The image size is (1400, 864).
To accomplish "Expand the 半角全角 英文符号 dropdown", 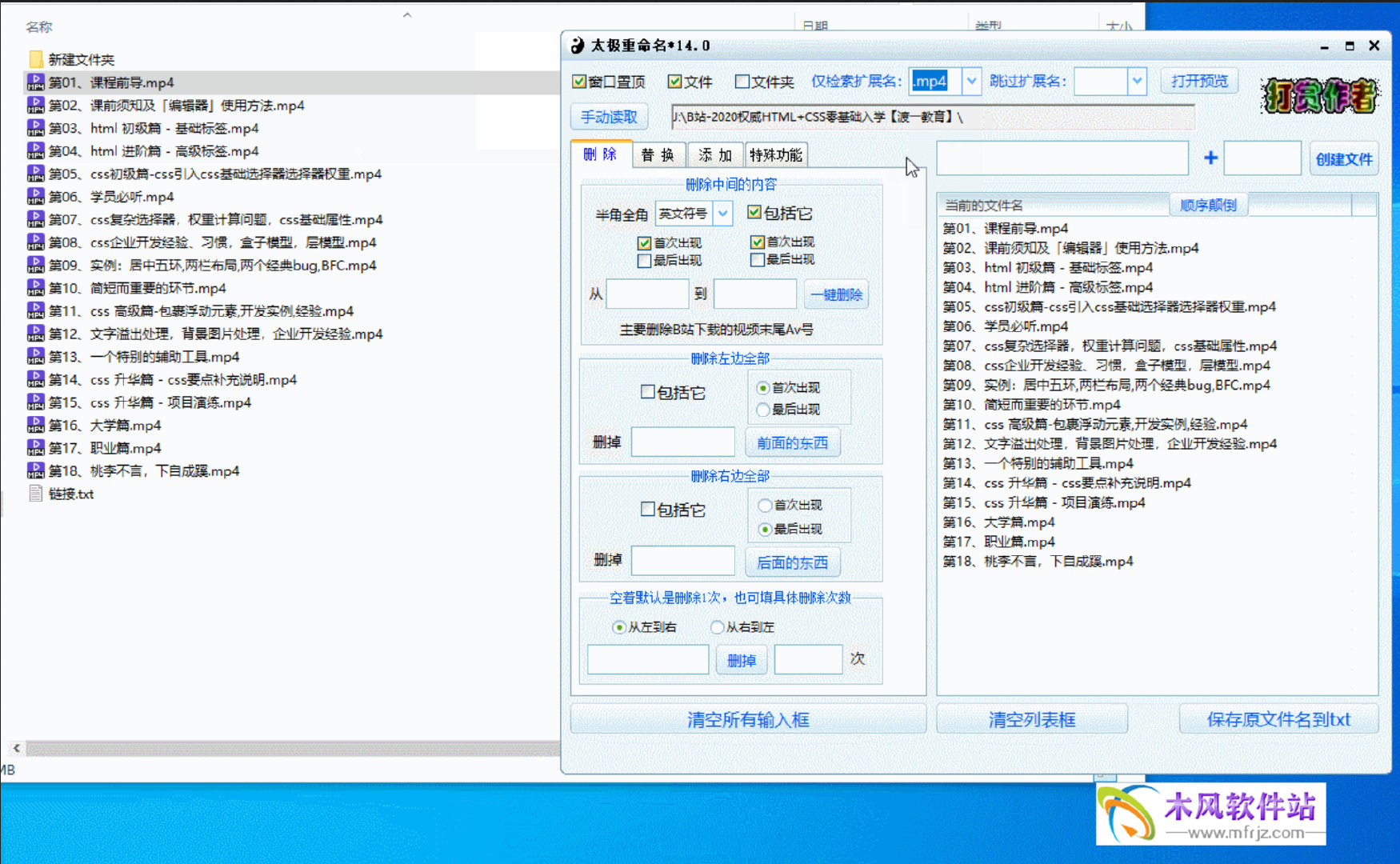I will [x=722, y=214].
